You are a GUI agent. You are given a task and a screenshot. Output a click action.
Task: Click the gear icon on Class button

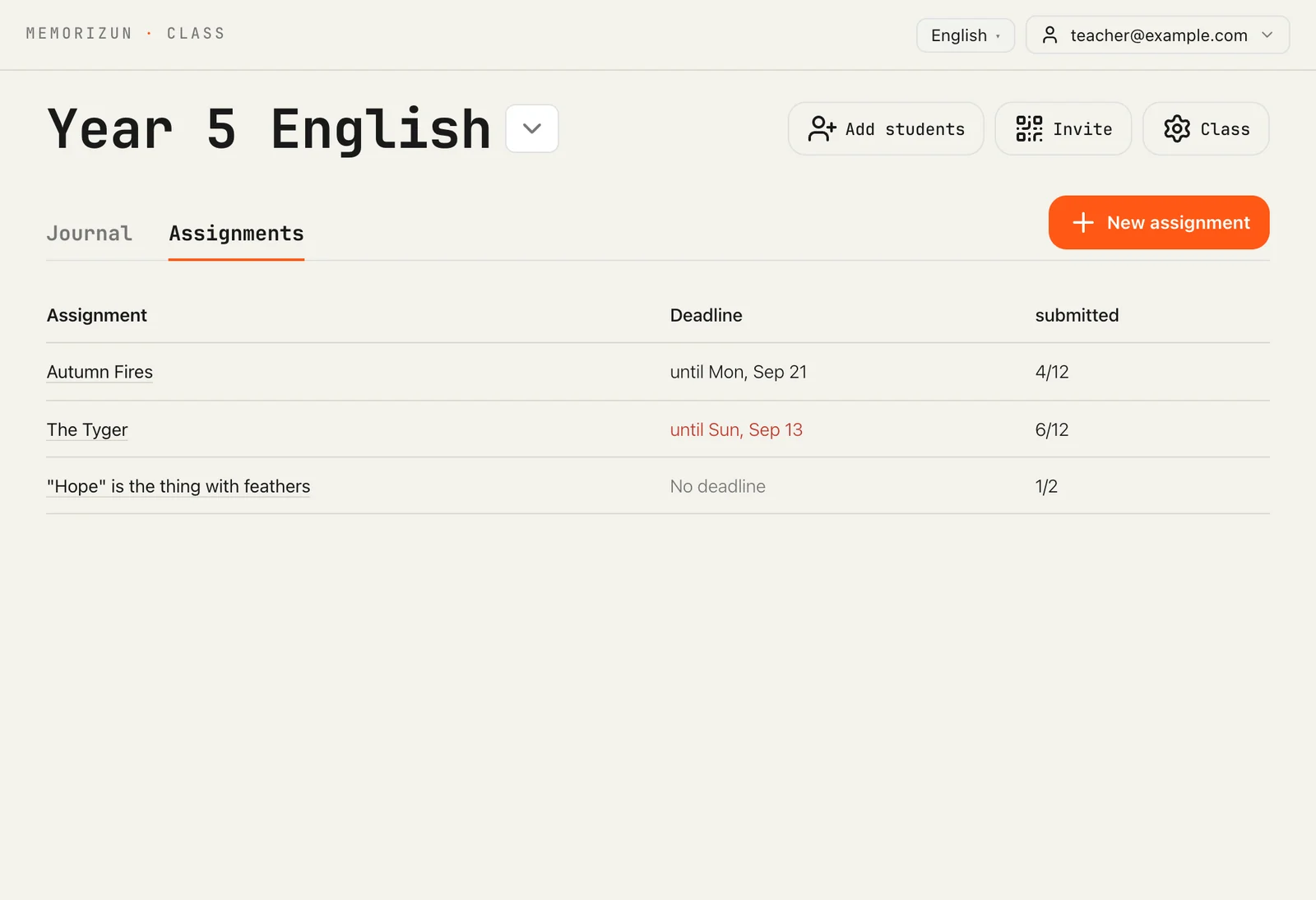[1177, 129]
